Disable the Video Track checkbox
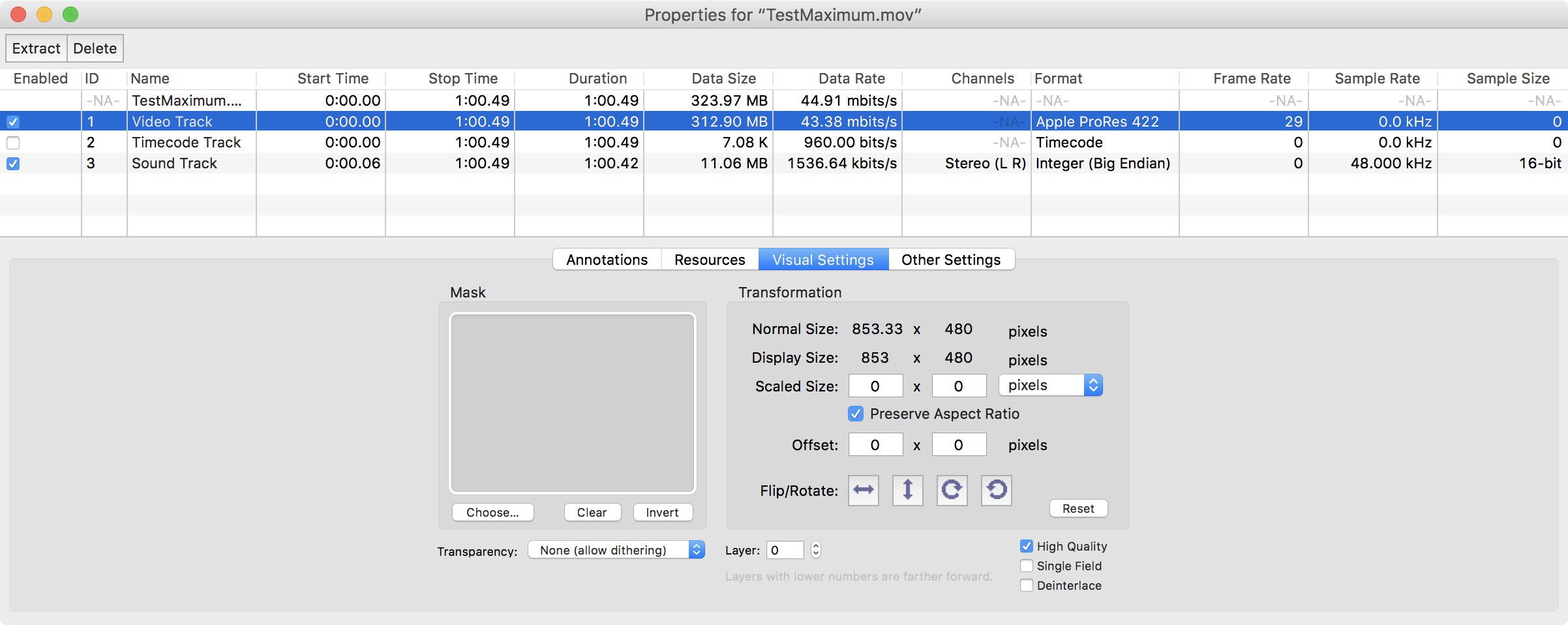The height and width of the screenshot is (625, 1568). pos(13,122)
